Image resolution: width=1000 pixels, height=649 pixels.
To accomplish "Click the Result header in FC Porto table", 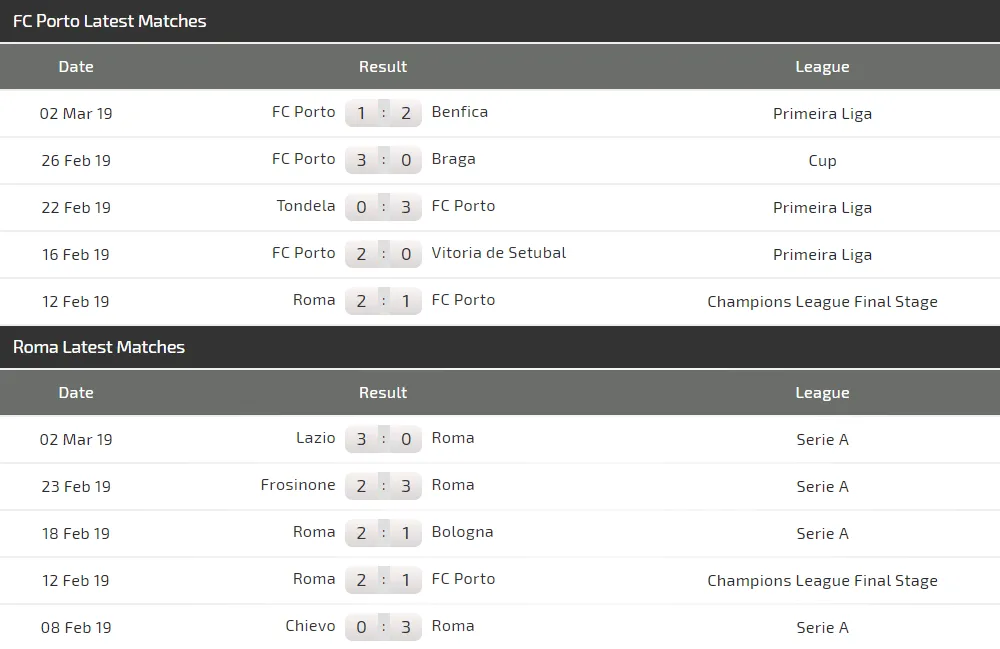I will click(x=383, y=67).
